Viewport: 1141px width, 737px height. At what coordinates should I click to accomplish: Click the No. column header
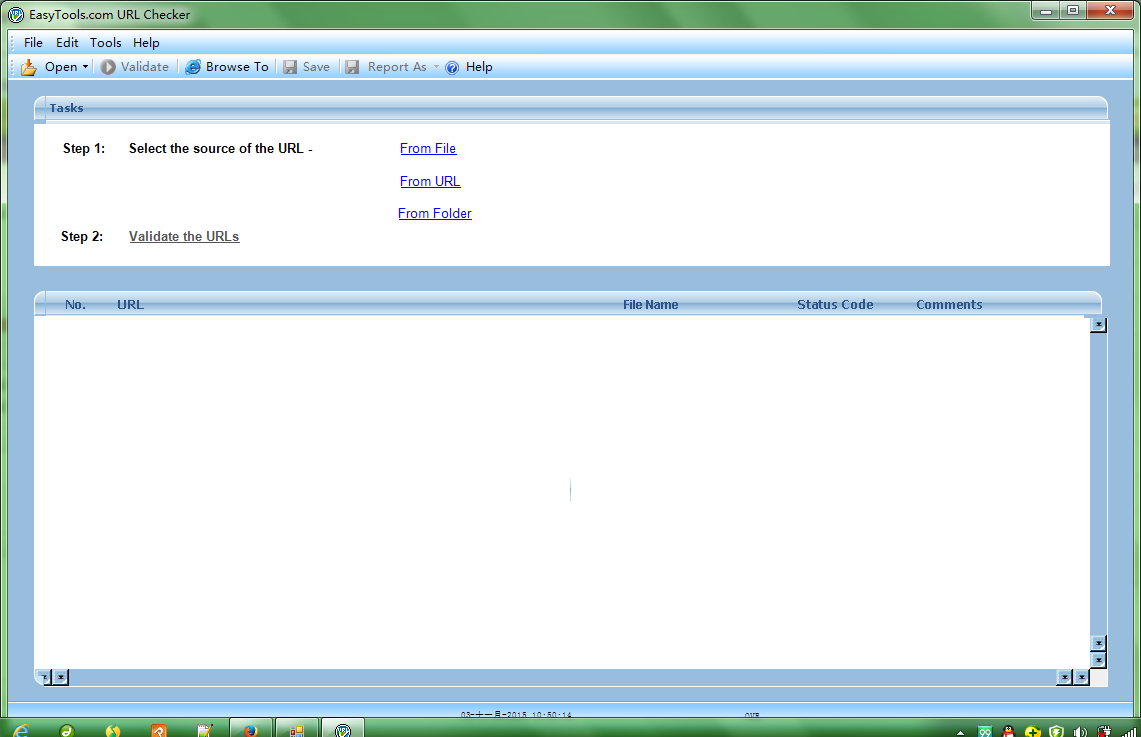[75, 305]
